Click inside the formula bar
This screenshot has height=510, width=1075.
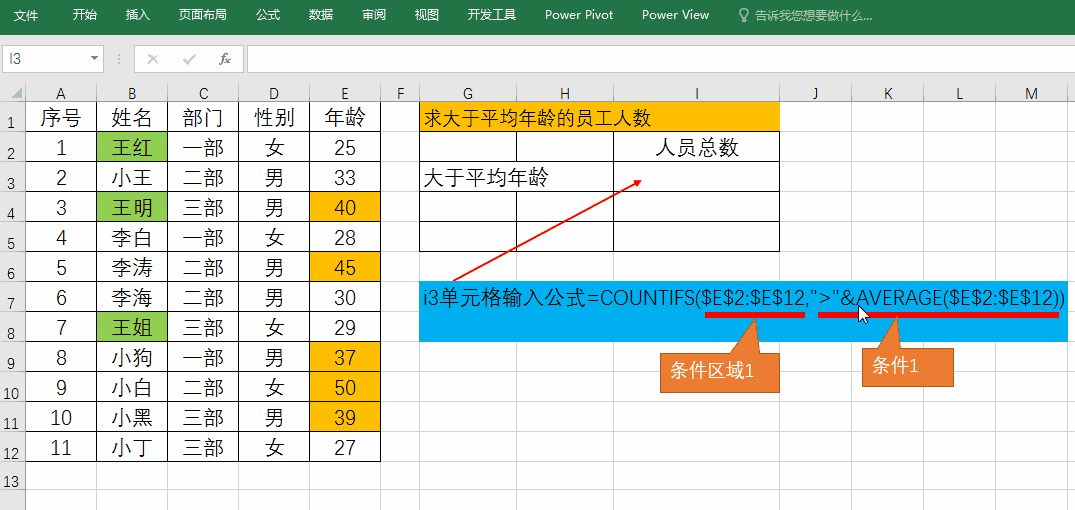click(660, 59)
